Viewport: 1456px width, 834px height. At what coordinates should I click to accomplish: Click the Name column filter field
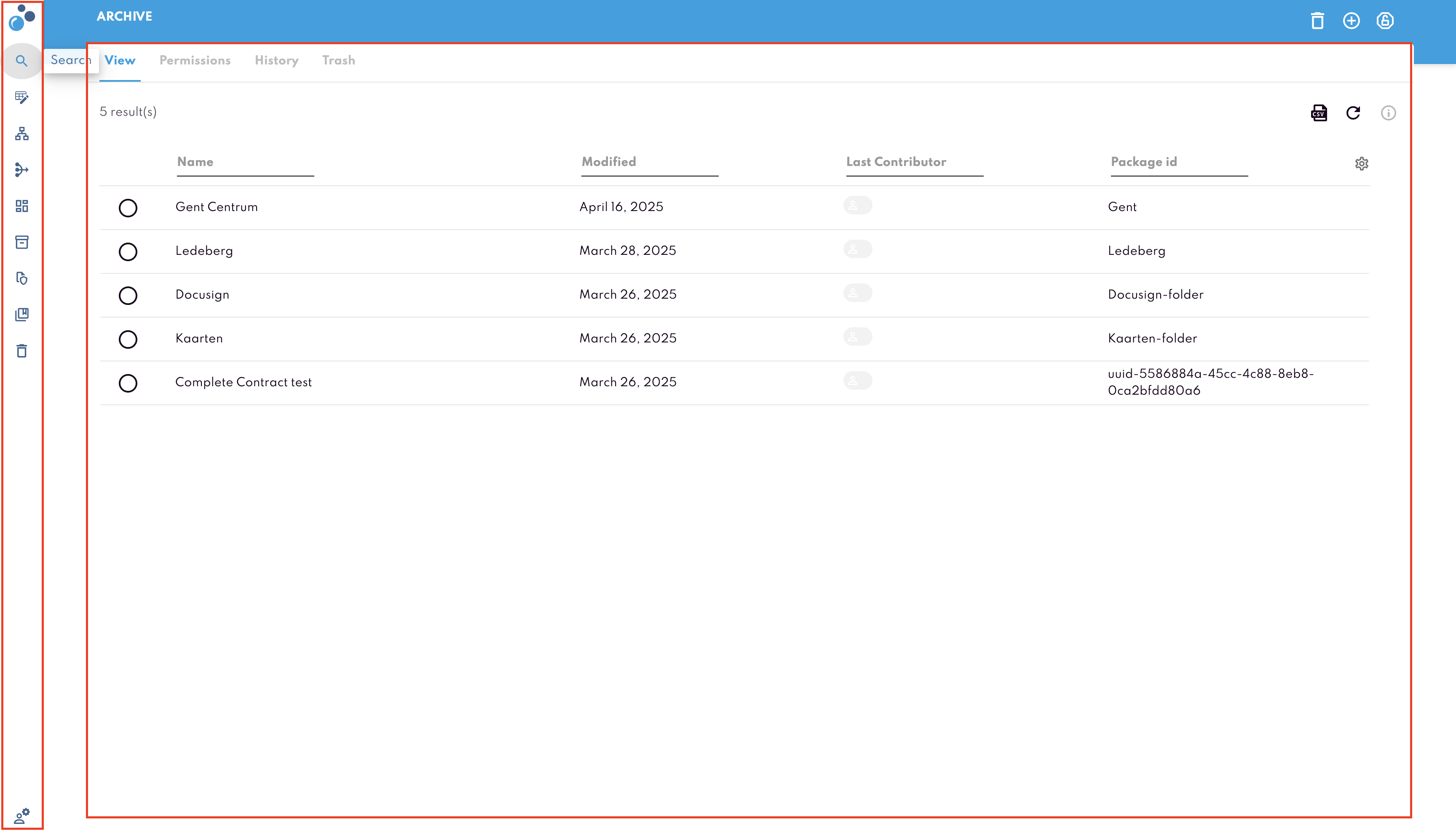coord(245,163)
